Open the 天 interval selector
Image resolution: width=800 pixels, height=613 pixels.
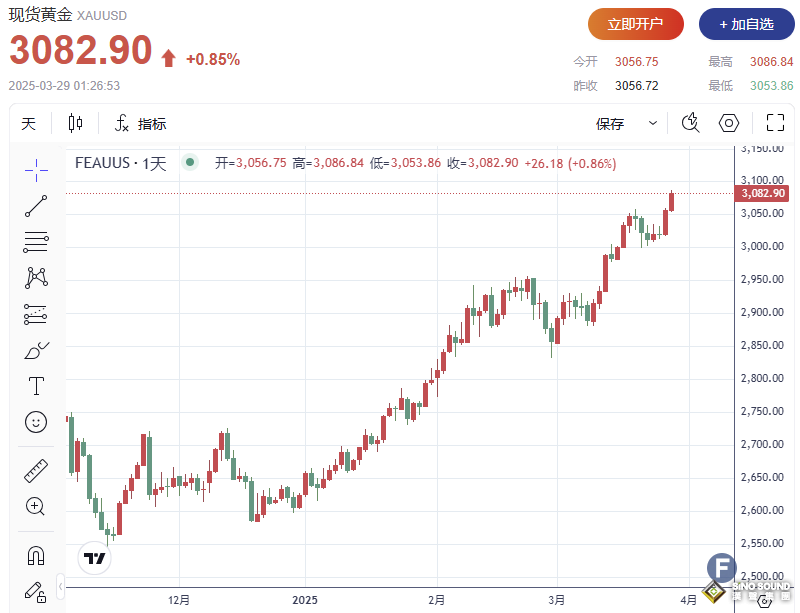pos(29,123)
